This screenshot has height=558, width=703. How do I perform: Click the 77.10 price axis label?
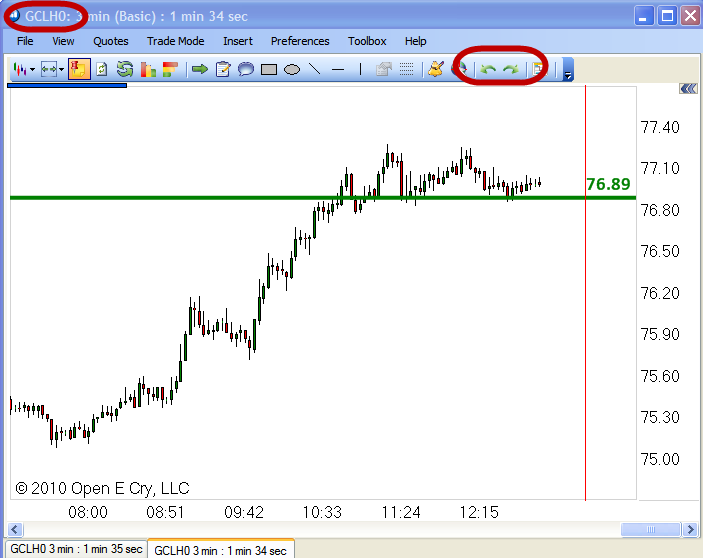click(660, 169)
